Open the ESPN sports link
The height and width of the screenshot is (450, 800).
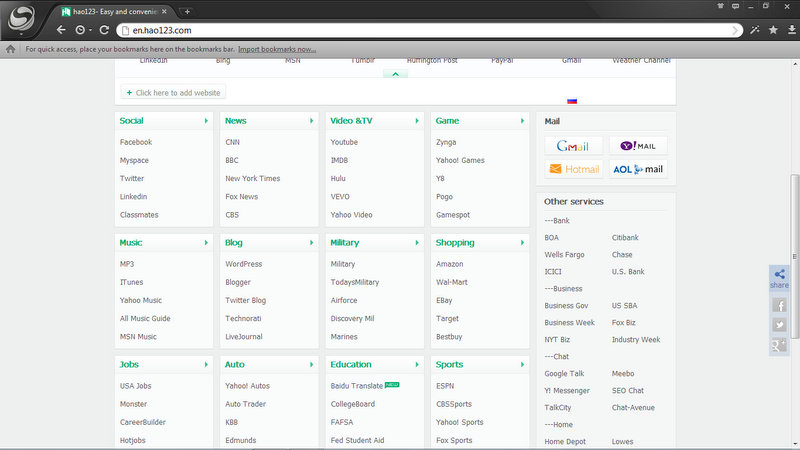445,386
